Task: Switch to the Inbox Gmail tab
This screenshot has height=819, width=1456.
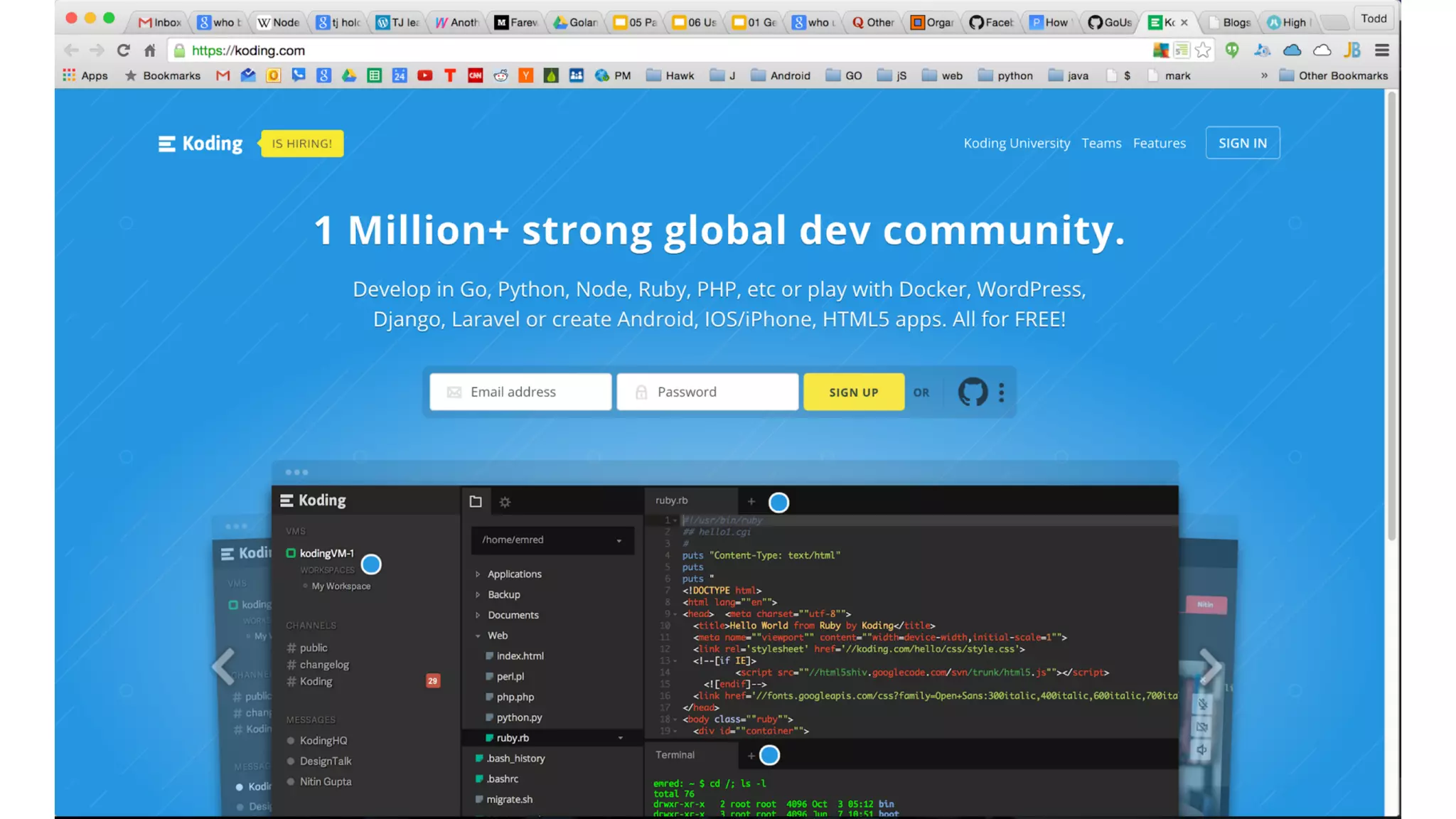Action: (160, 22)
